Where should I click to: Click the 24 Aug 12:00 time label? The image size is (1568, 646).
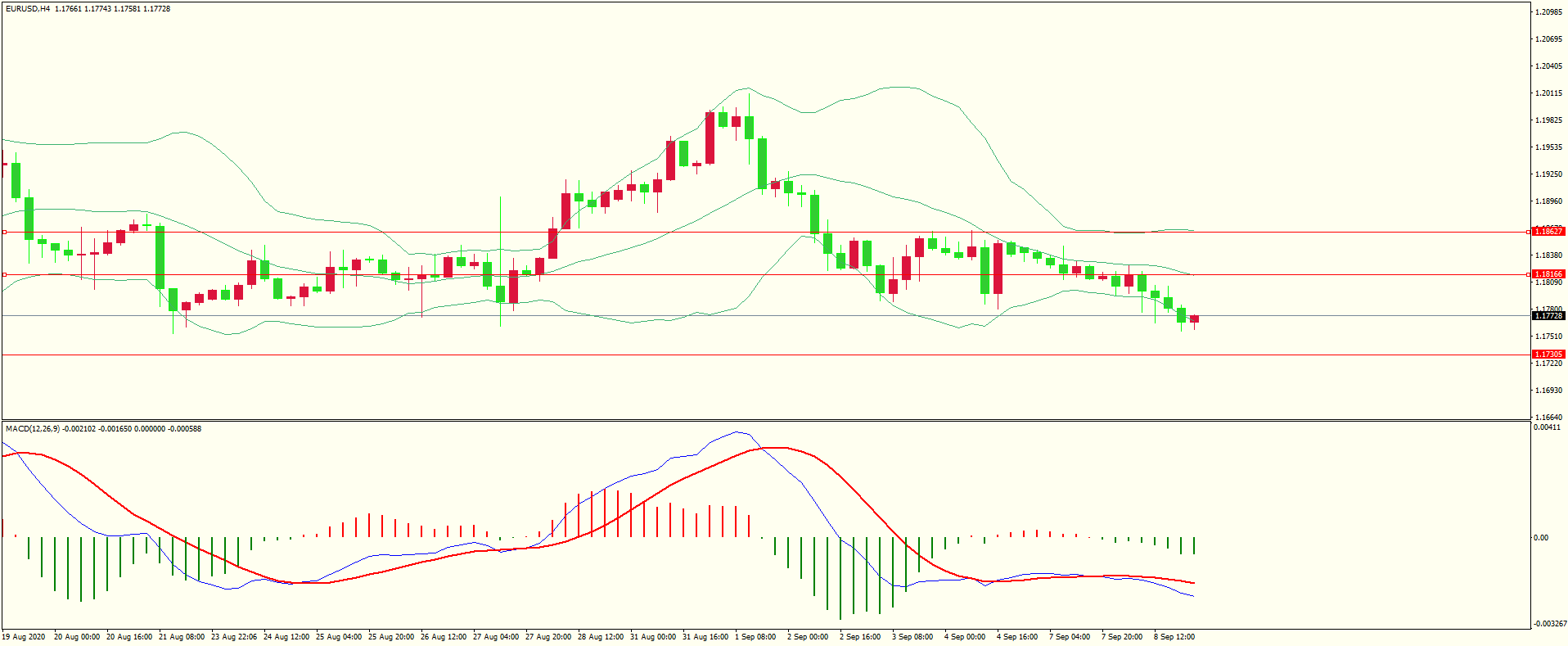coord(286,637)
